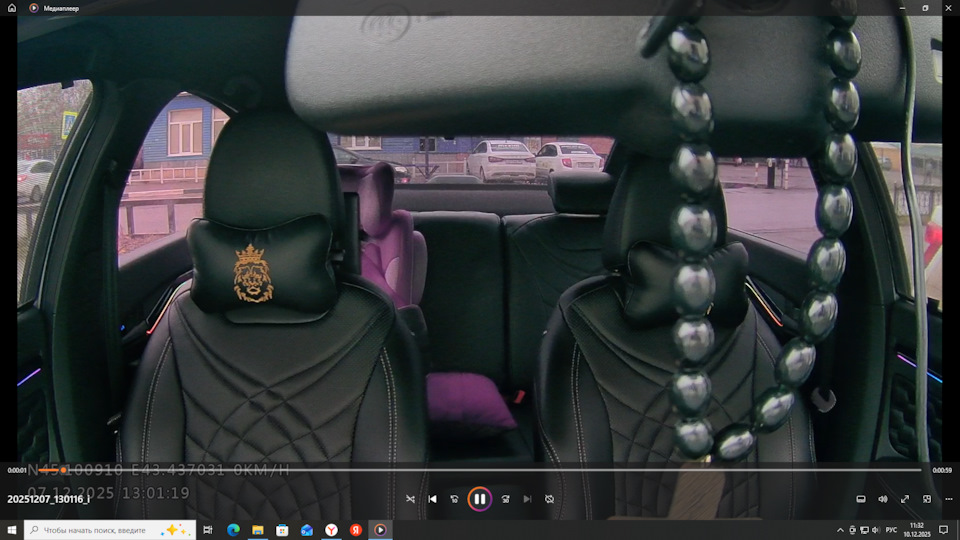Open the Yandex app with red Я icon
The height and width of the screenshot is (540, 960).
pos(356,530)
